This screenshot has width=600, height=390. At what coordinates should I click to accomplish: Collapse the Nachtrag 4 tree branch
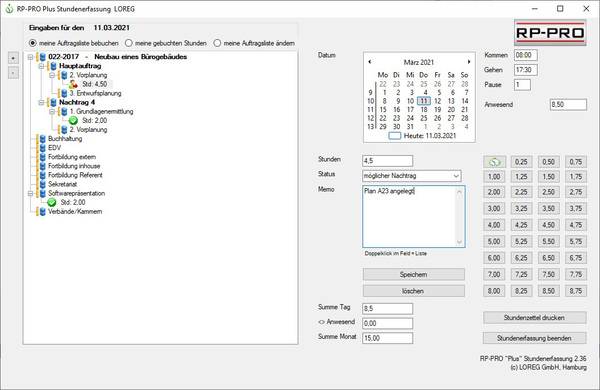(41, 103)
